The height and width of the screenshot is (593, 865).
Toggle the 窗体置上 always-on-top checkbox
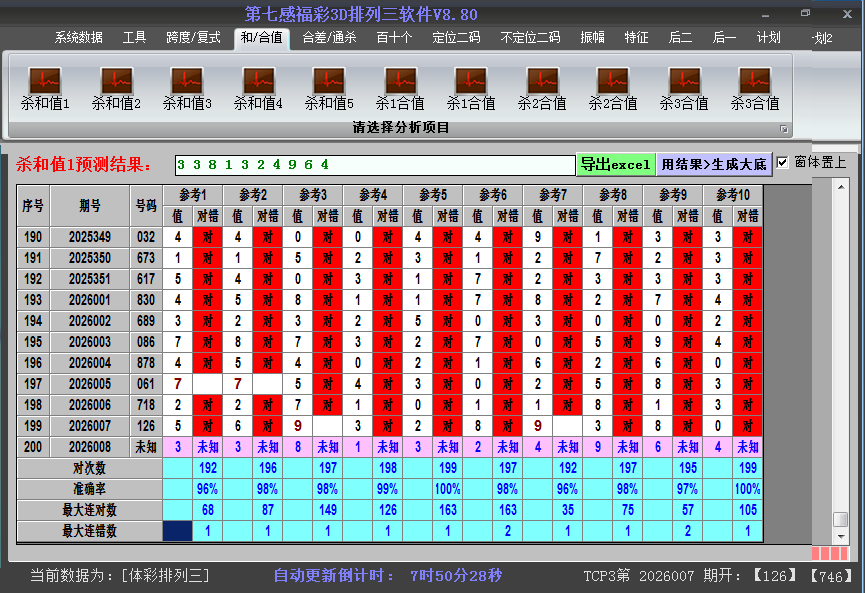pyautogui.click(x=783, y=162)
